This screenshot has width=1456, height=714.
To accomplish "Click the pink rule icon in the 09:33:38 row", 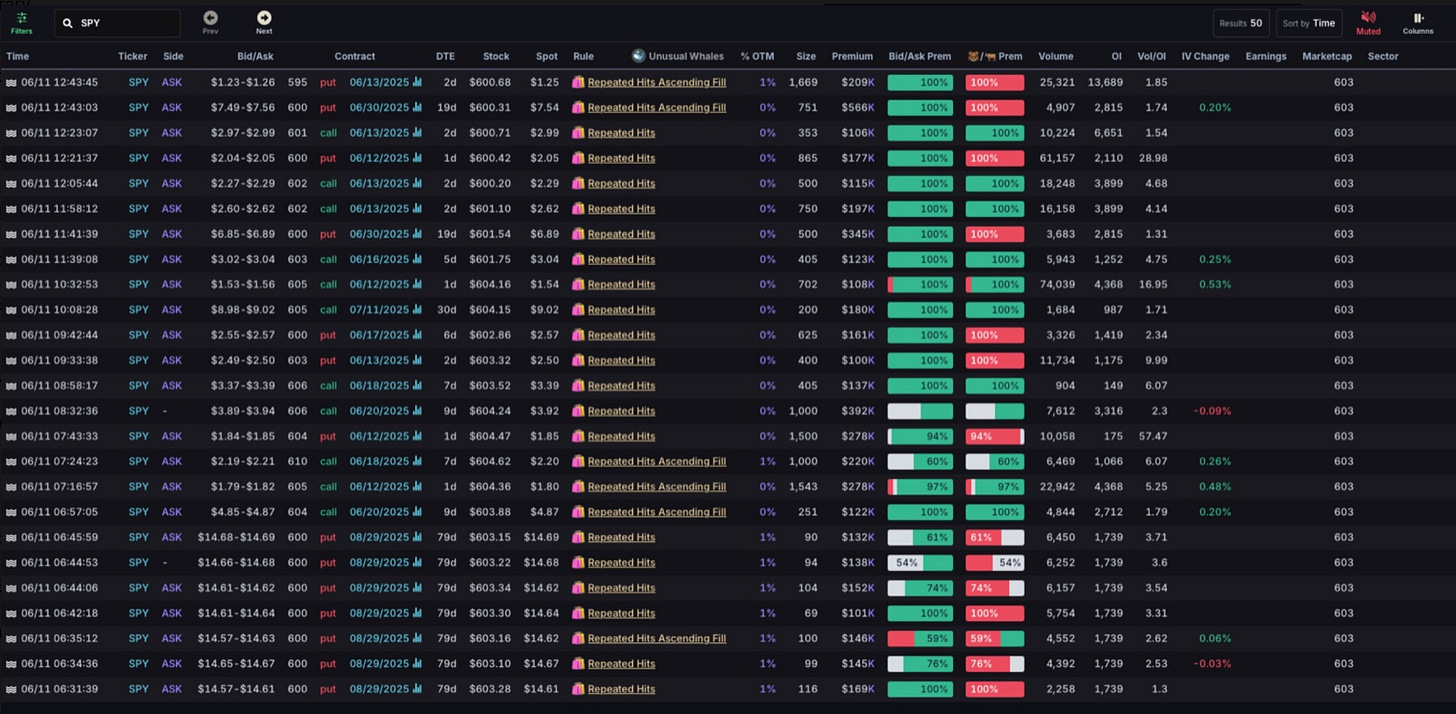I will pos(578,360).
